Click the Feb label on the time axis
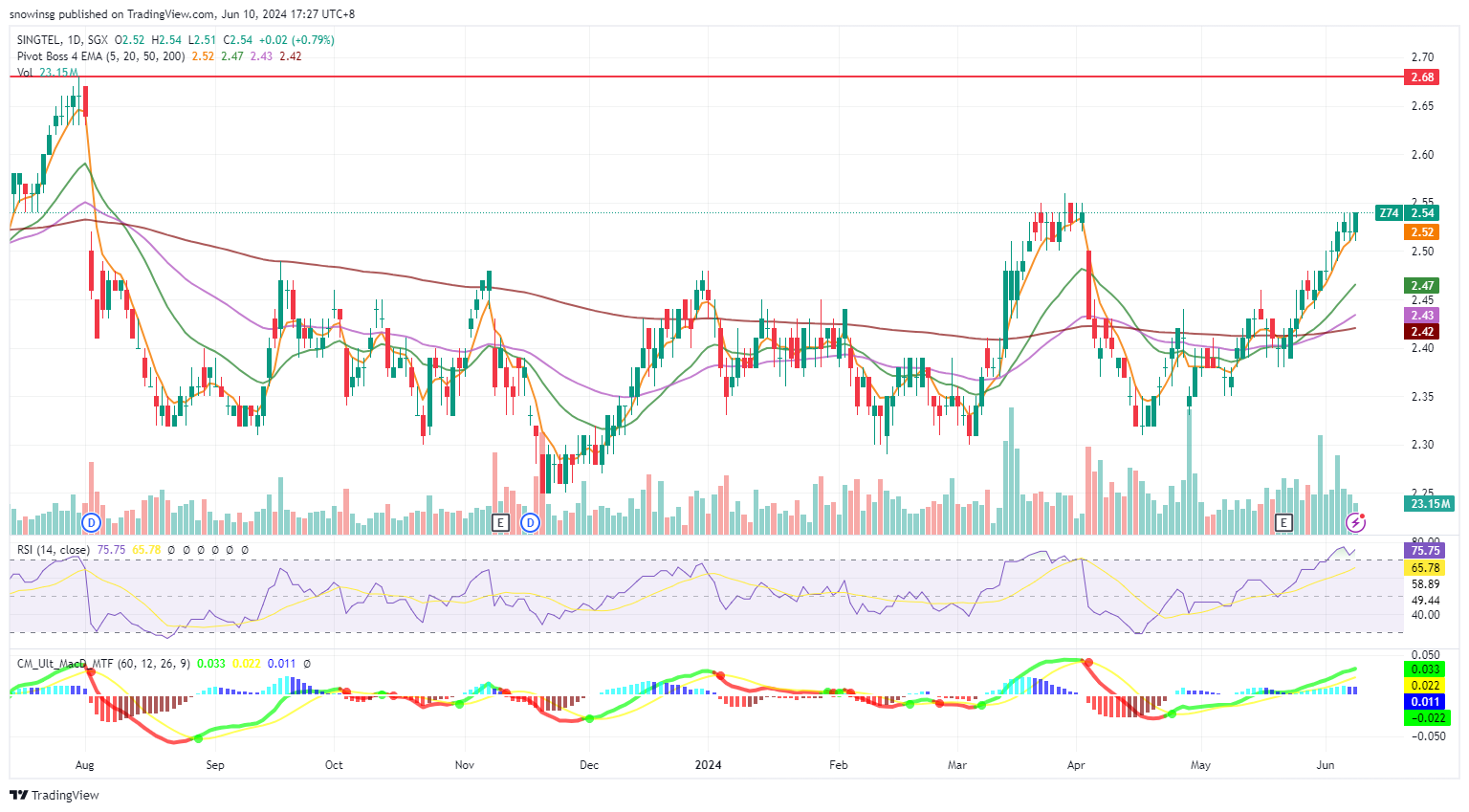 tap(839, 765)
